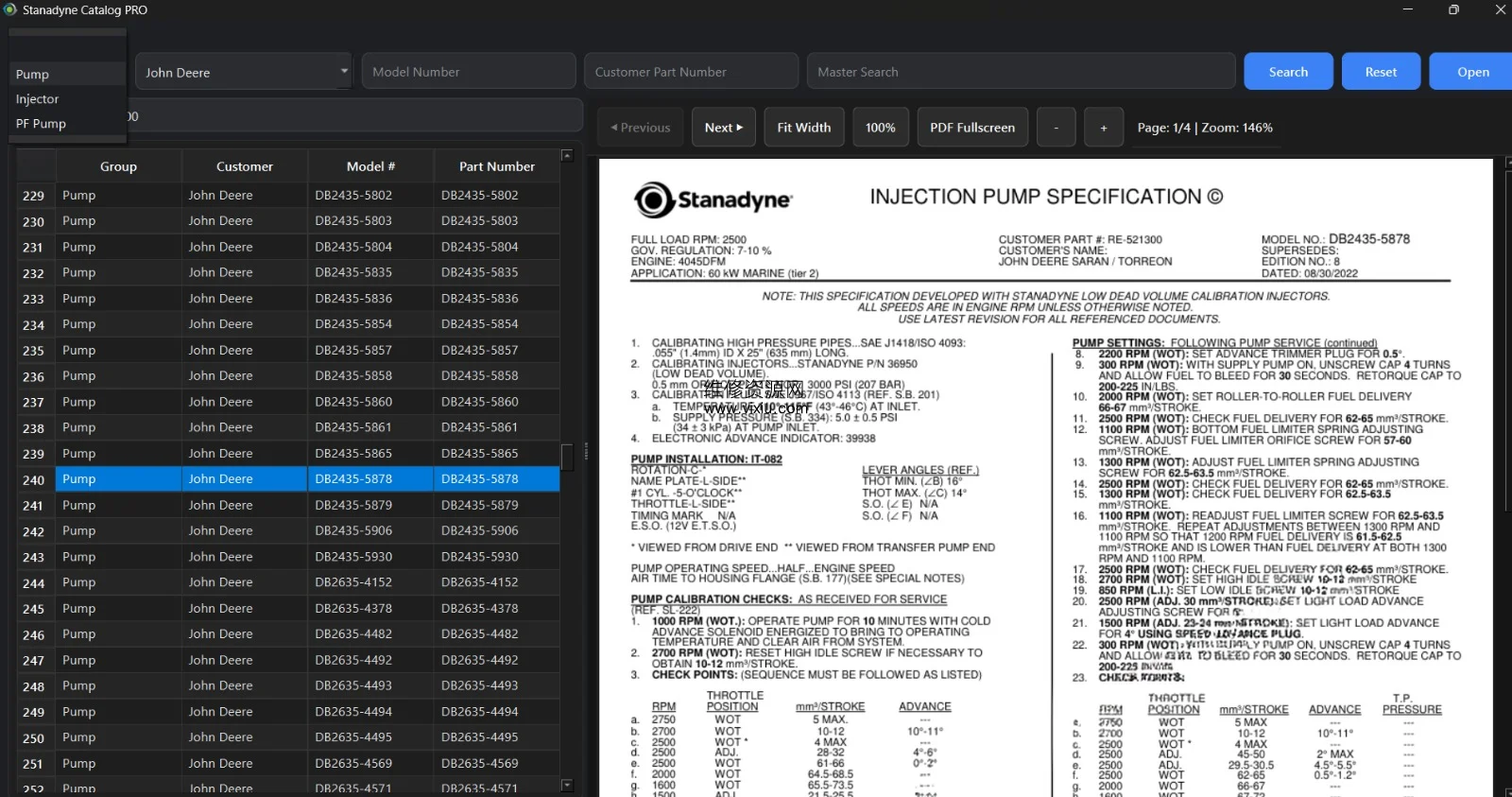Focus the Master Search field

[1021, 72]
